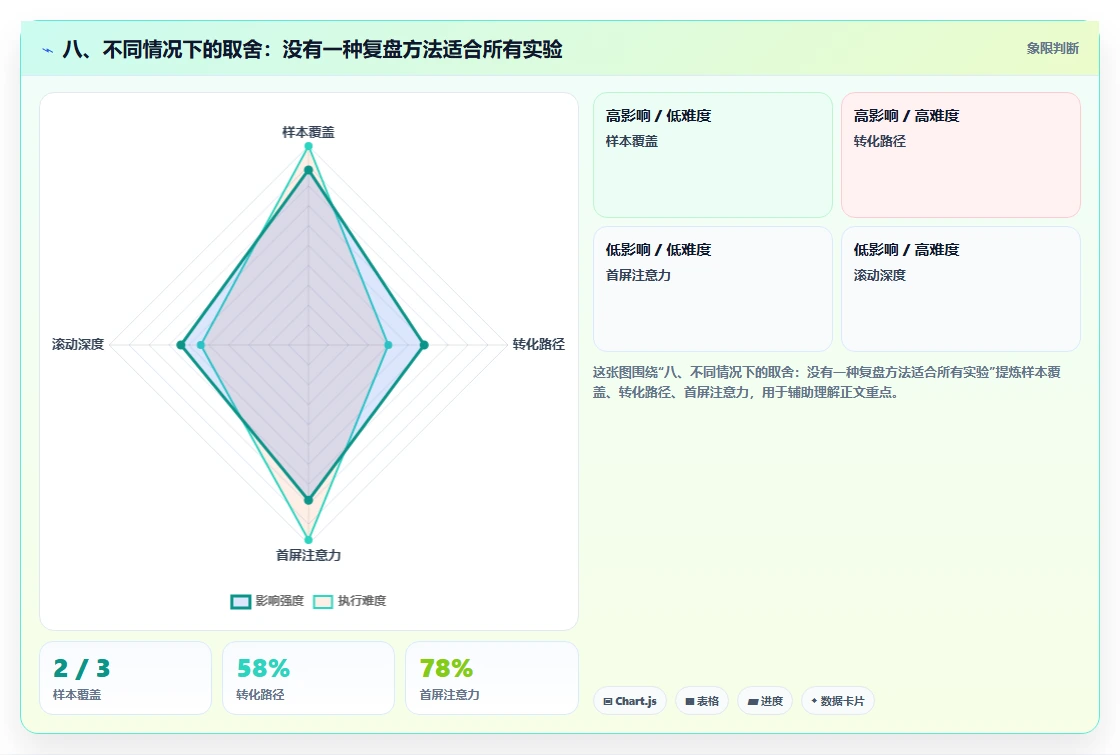Click the 样本覆盖 radar axis label
Image resolution: width=1120 pixels, height=755 pixels.
click(308, 132)
